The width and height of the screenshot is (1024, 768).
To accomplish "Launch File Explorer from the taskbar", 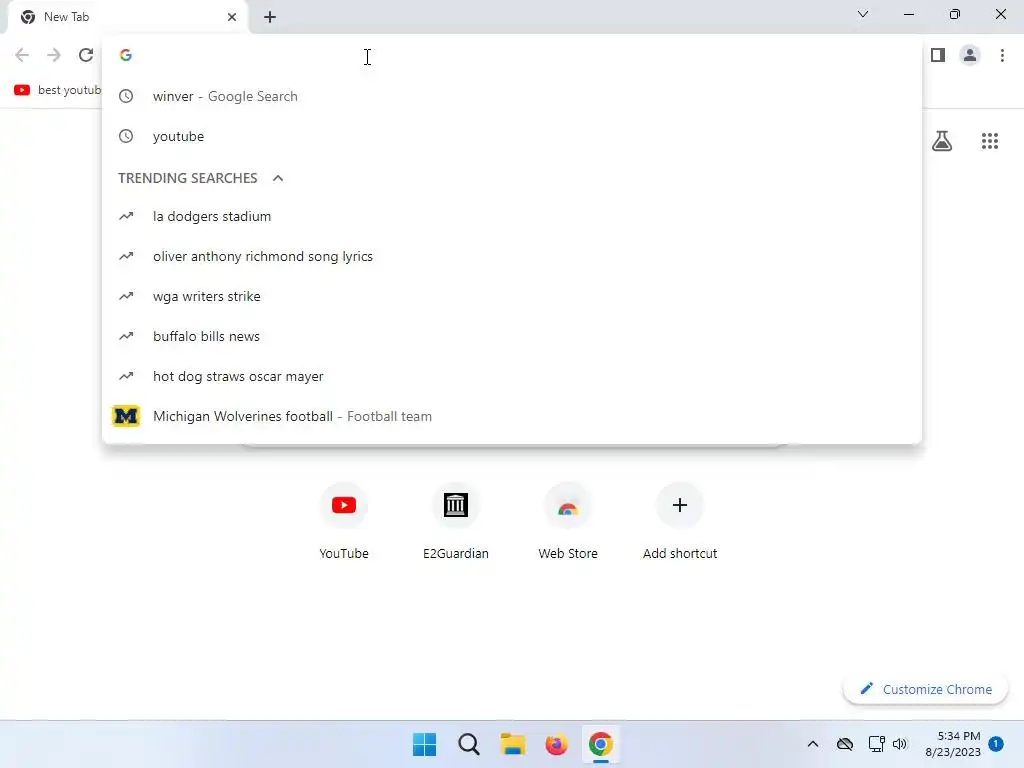I will coord(513,744).
